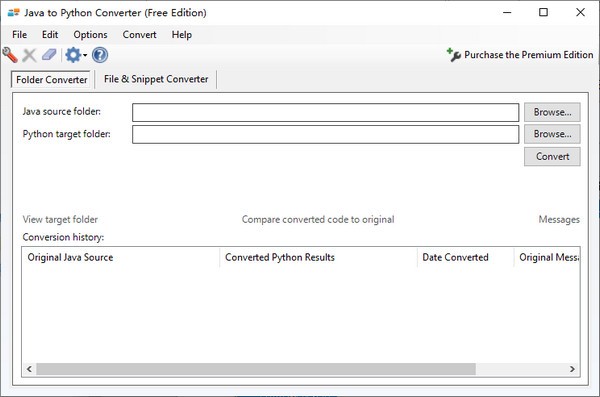Click Purchase the Premium Edition link
Viewport: 600px width, 397px height.
(x=528, y=55)
